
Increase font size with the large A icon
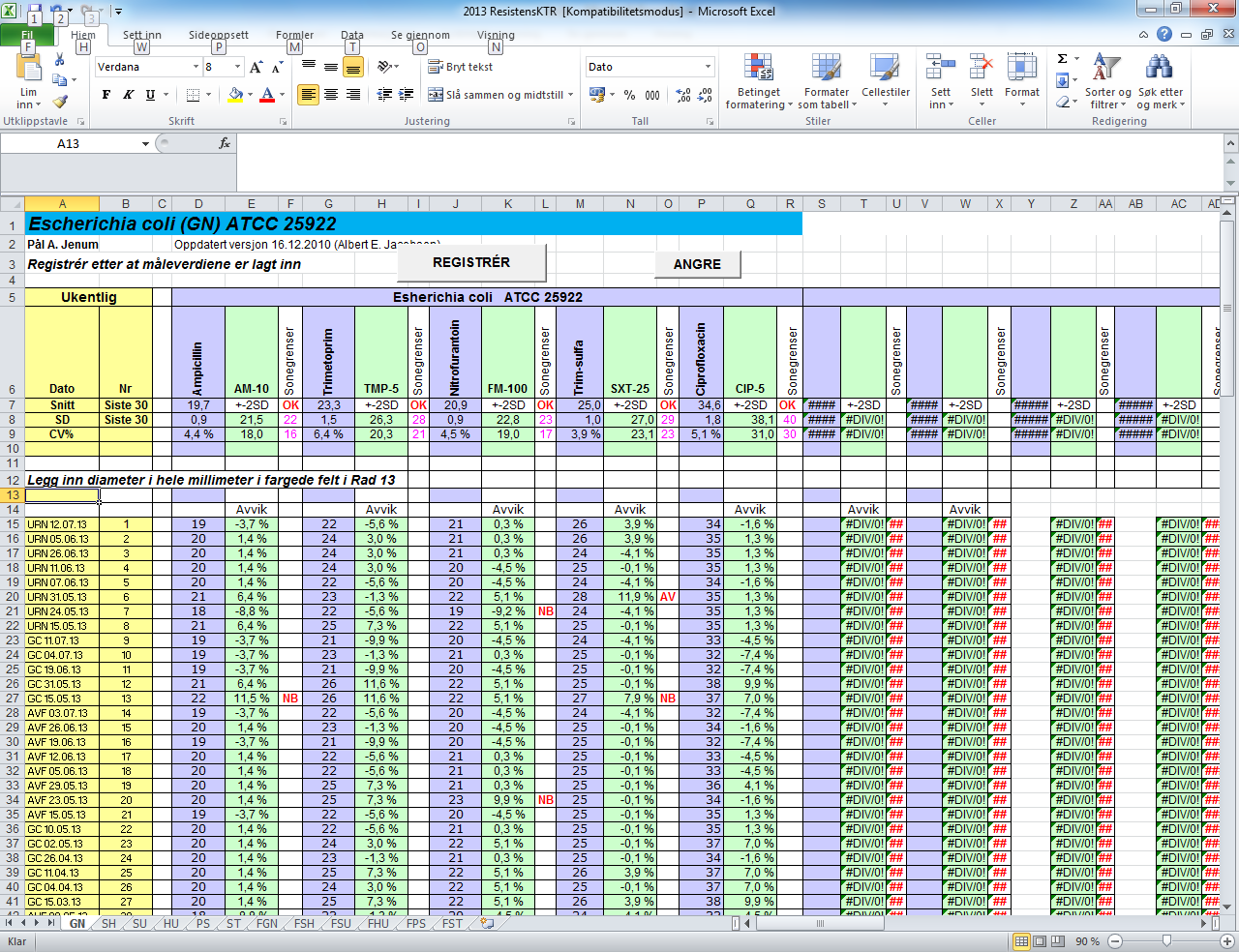(x=256, y=67)
